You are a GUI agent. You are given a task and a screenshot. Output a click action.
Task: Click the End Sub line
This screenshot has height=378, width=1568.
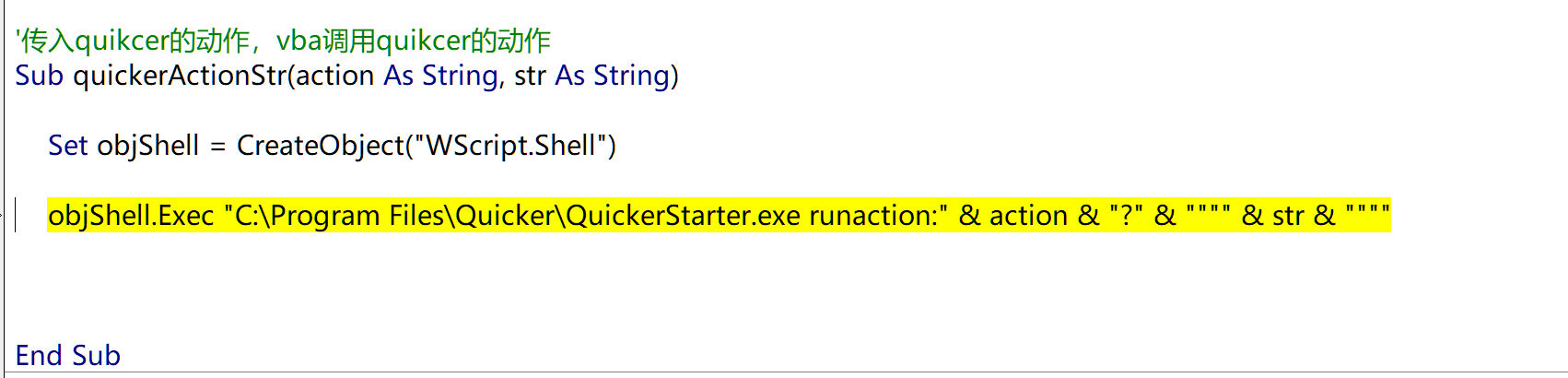click(67, 356)
